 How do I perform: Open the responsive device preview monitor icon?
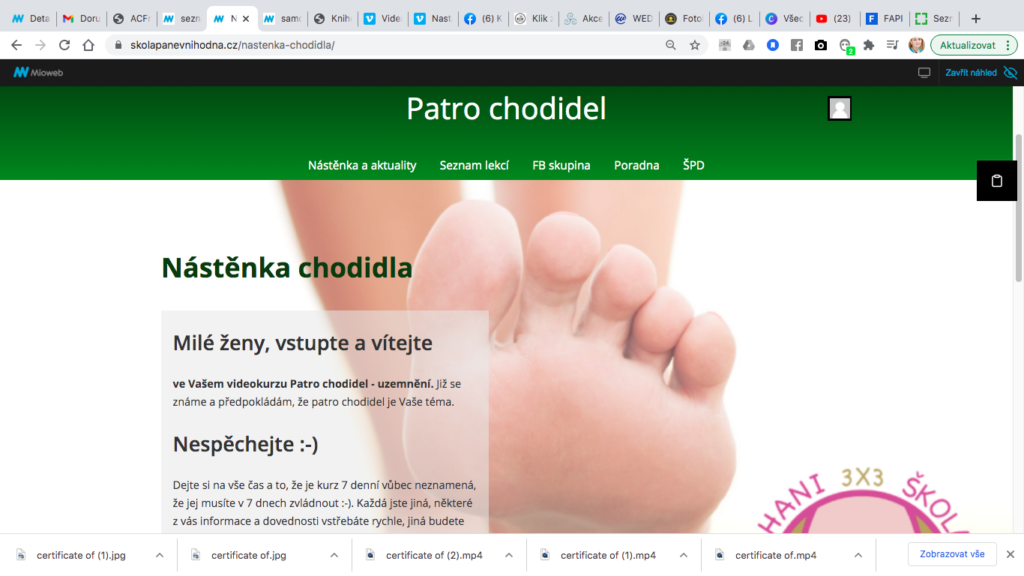(x=924, y=72)
